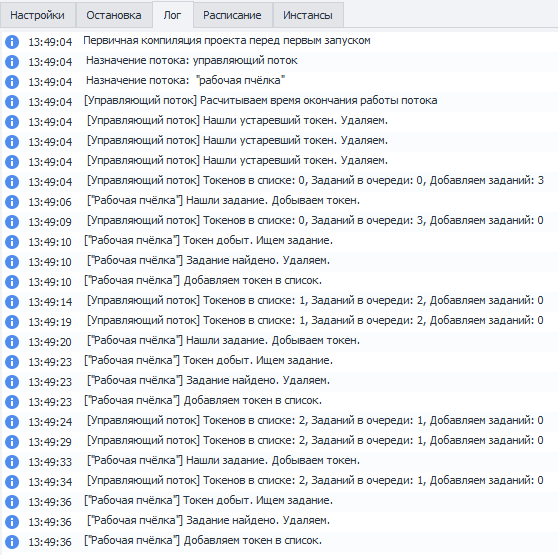Select log line with Добавляем заданий: 3

[x=279, y=181]
